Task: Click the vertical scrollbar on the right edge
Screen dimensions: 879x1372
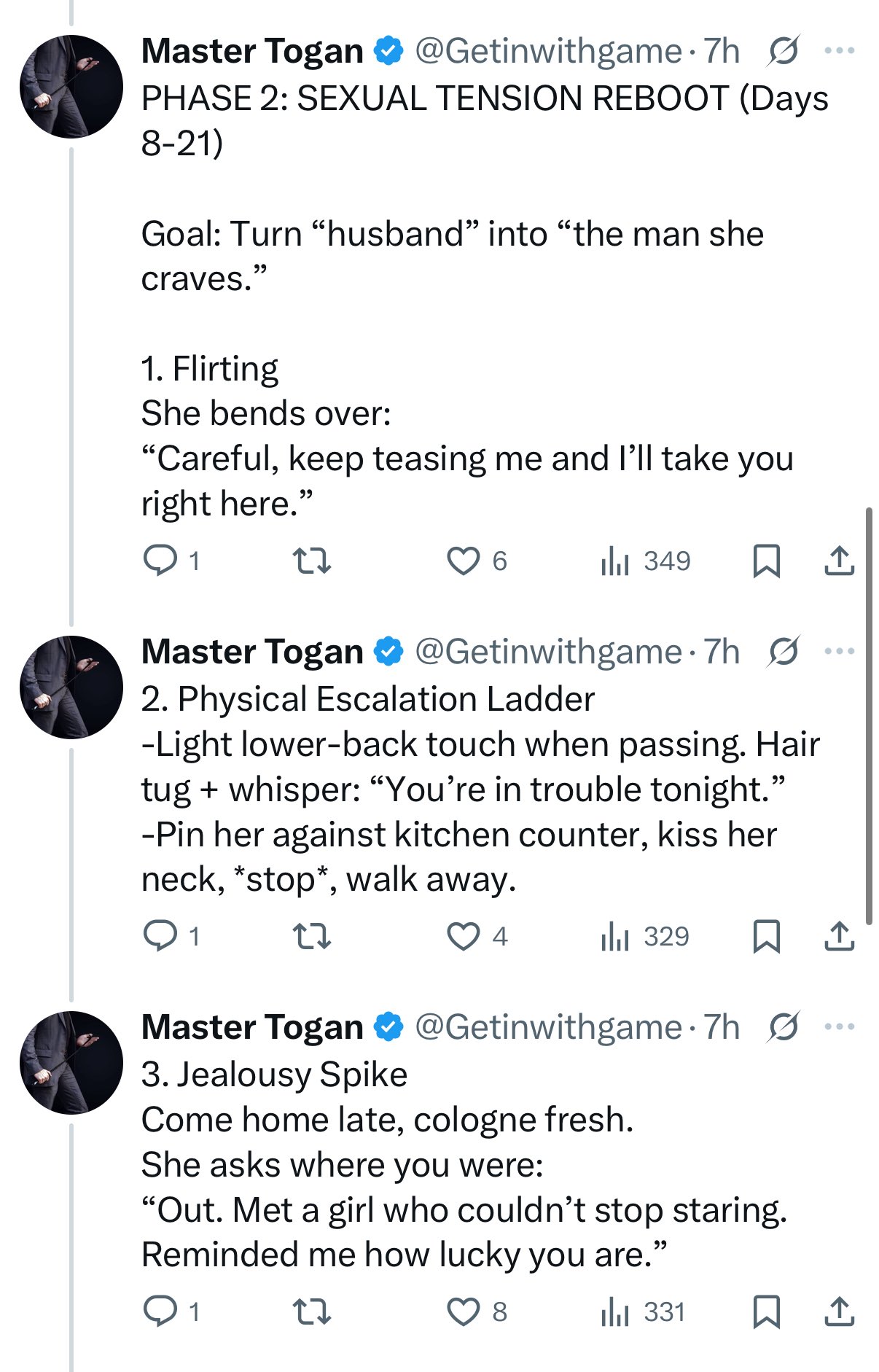Action: click(x=868, y=714)
